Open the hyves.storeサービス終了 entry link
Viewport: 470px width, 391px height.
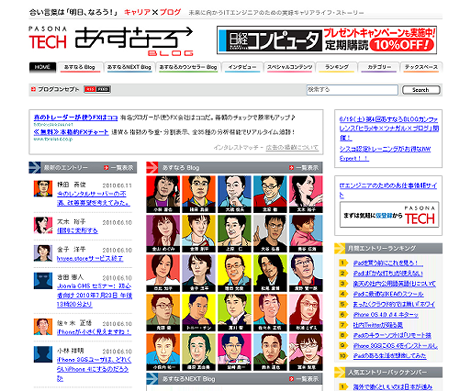point(90,258)
